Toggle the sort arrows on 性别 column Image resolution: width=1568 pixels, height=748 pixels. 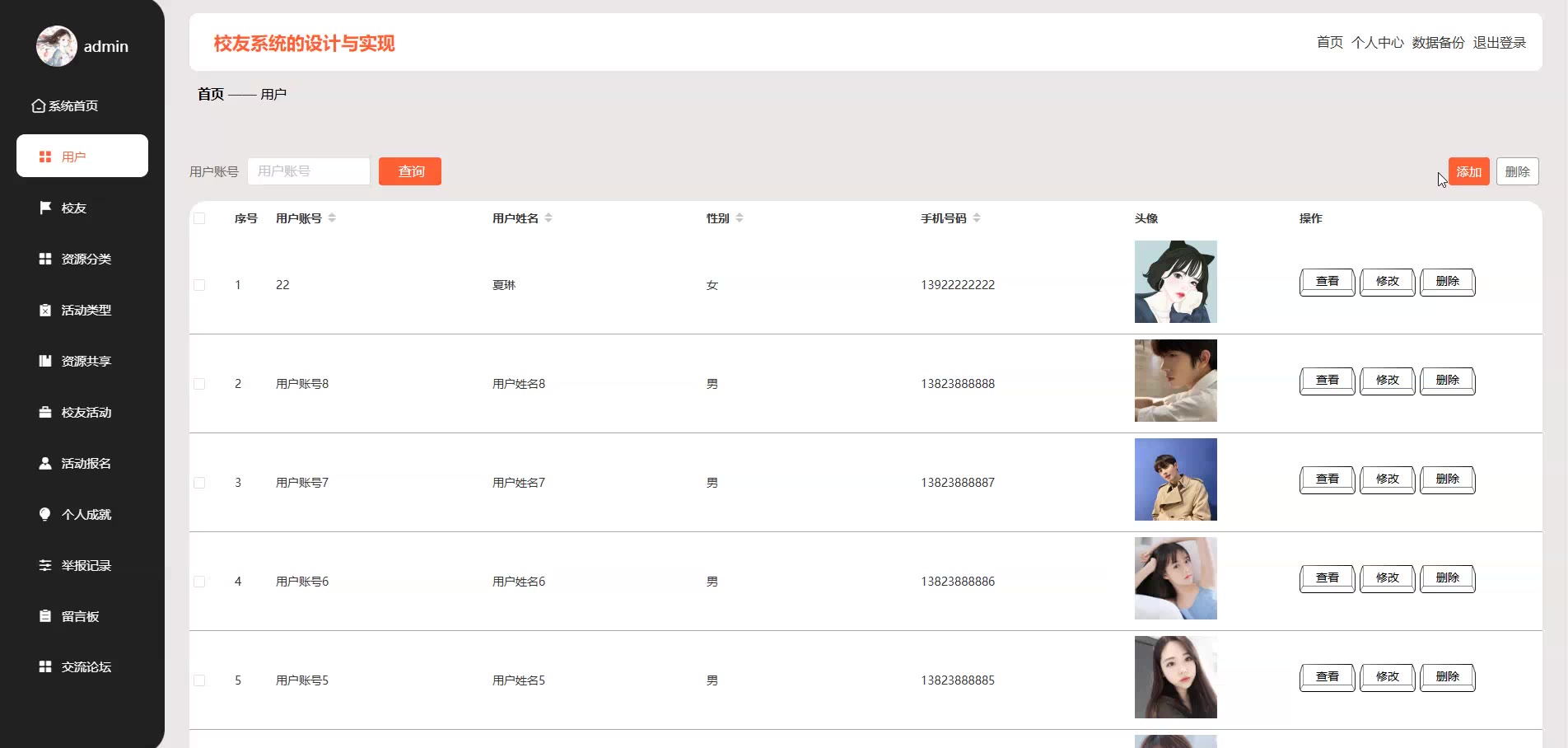click(740, 218)
